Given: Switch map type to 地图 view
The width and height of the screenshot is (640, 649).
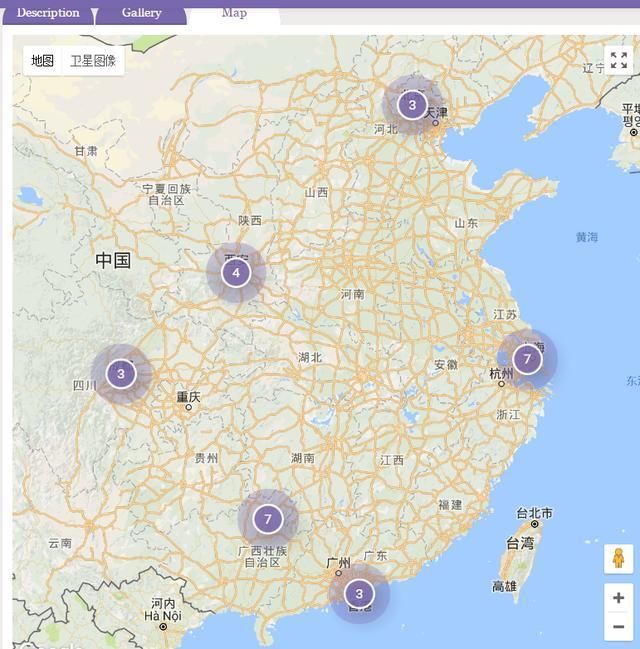Looking at the screenshot, I should pos(42,61).
